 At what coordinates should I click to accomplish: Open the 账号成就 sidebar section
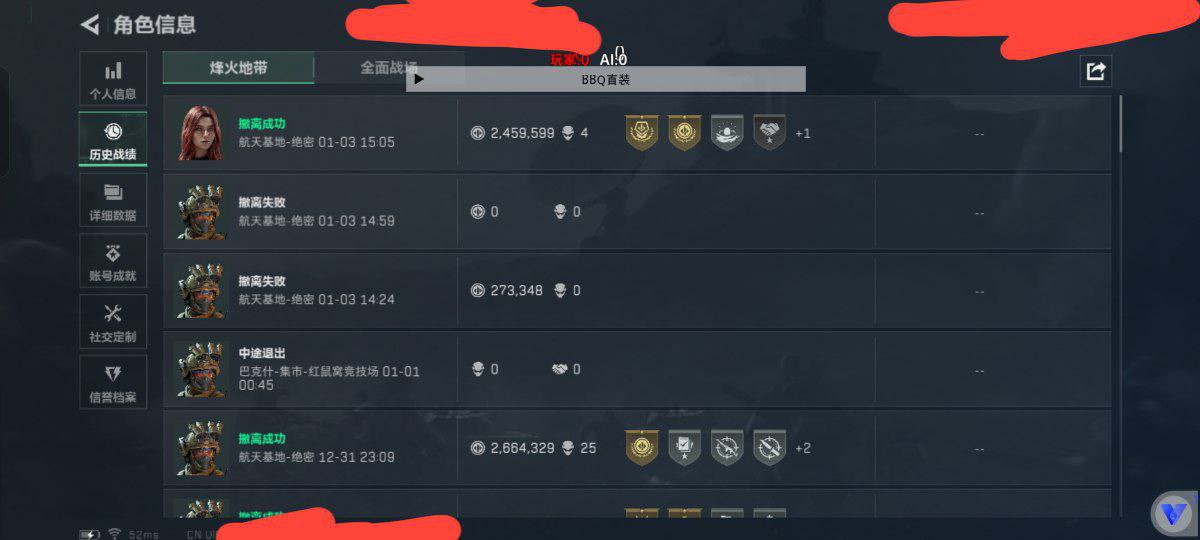pos(113,262)
